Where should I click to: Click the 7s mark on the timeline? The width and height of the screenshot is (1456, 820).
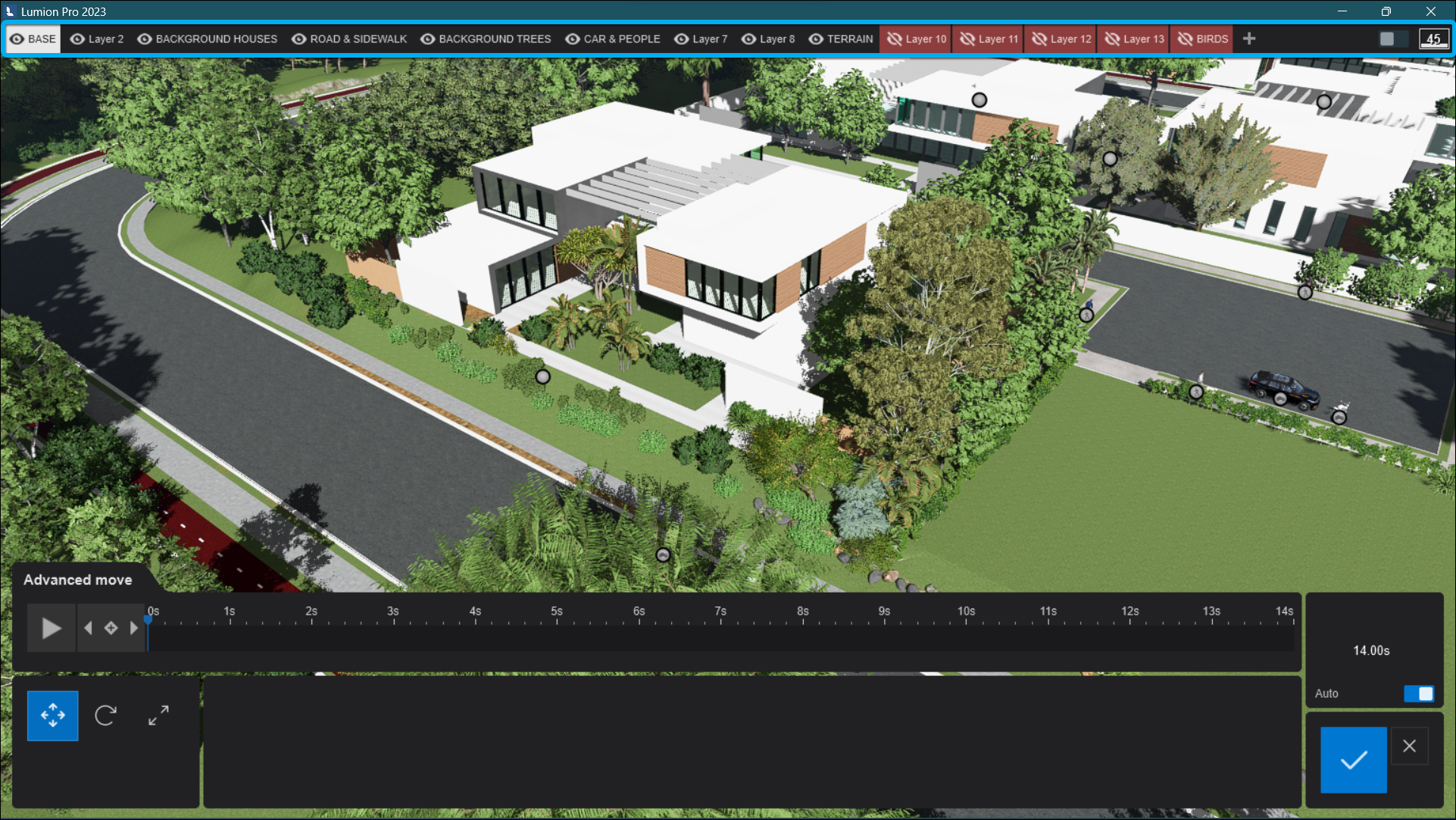(x=720, y=620)
